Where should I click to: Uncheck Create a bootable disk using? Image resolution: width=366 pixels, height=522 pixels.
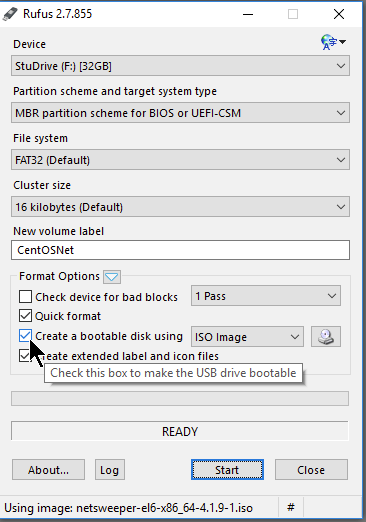coord(25,336)
